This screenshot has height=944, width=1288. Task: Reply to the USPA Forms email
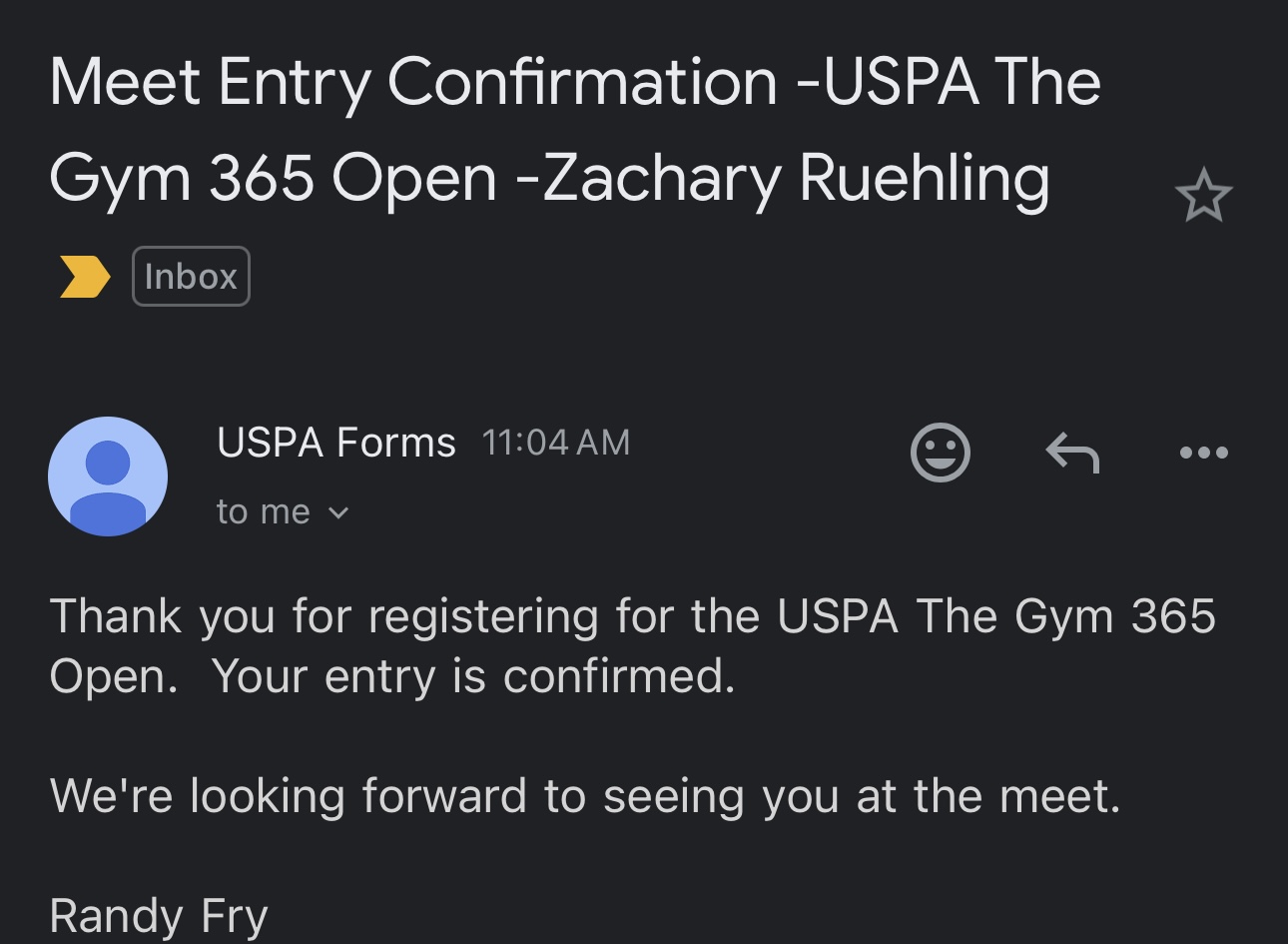(1072, 453)
